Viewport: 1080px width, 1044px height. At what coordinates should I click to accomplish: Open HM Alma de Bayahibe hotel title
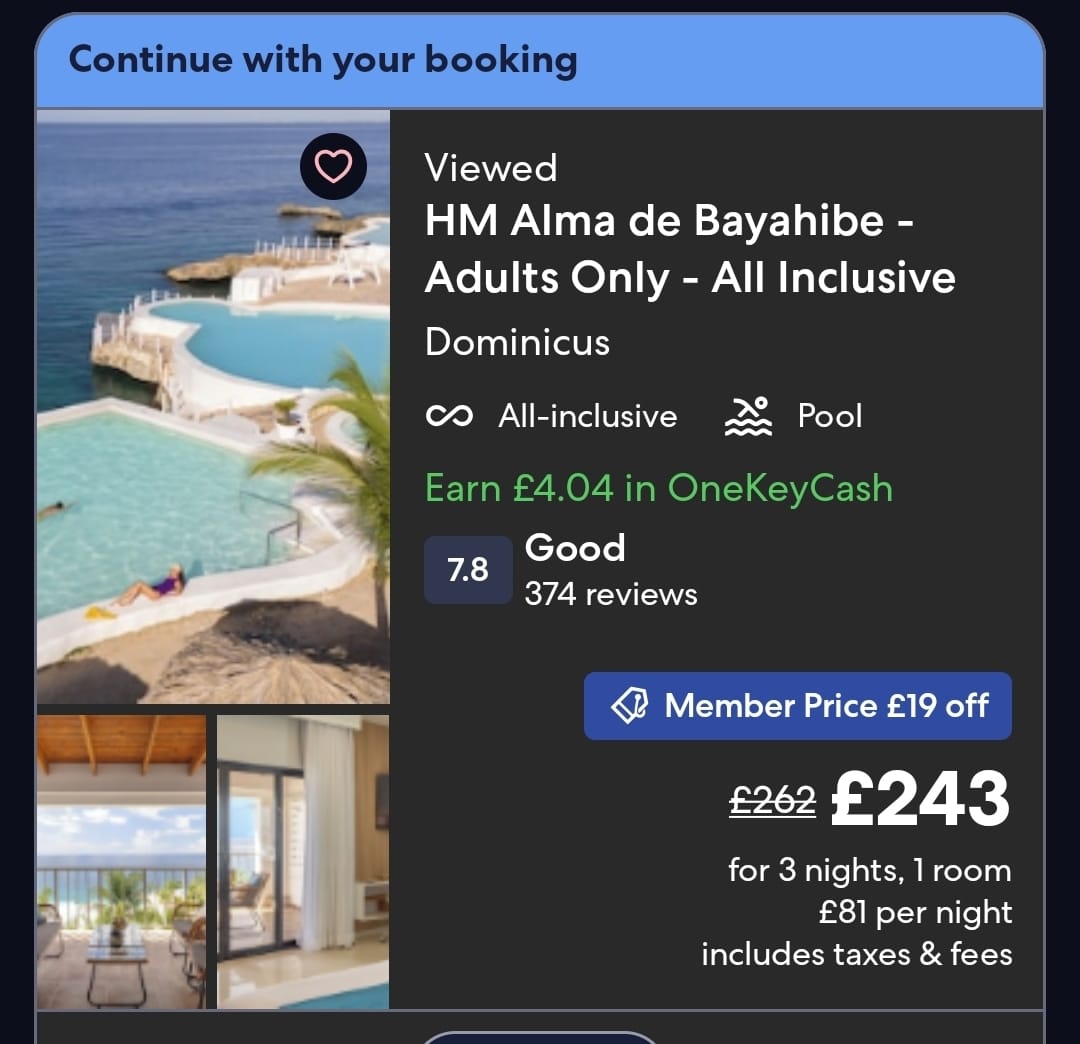click(x=690, y=249)
